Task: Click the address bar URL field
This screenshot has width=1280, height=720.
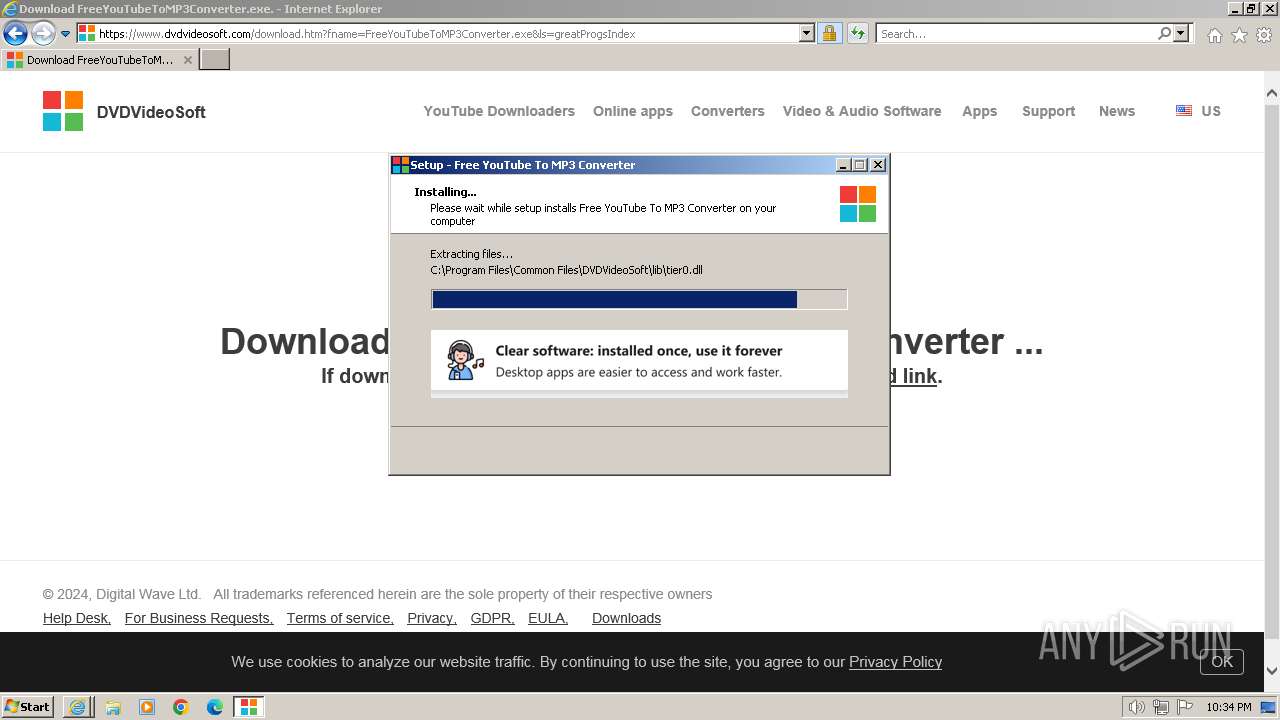Action: click(x=445, y=34)
